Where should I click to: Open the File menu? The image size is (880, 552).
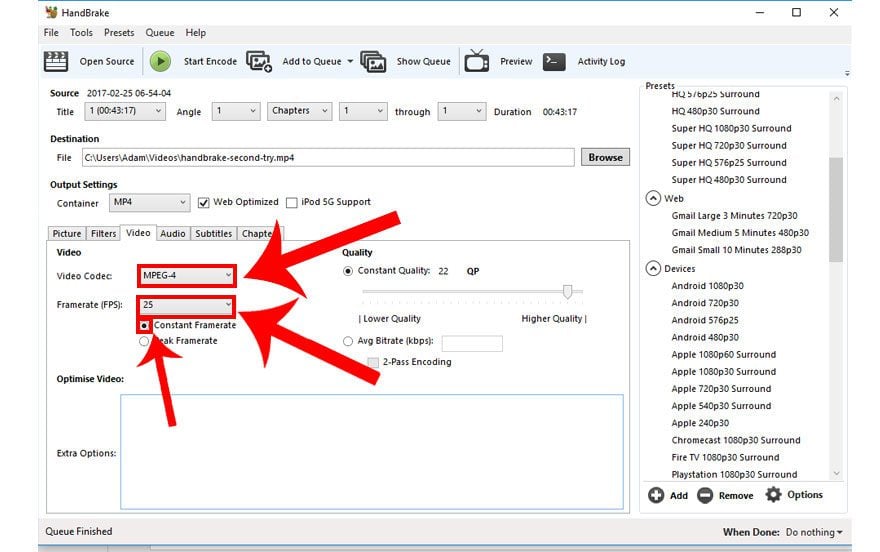click(x=51, y=33)
